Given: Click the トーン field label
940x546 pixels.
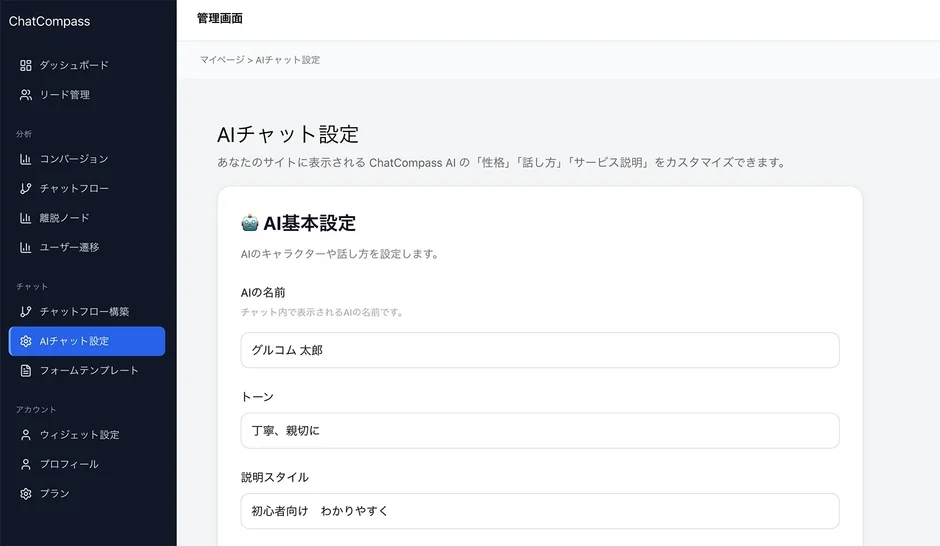Looking at the screenshot, I should tap(257, 397).
